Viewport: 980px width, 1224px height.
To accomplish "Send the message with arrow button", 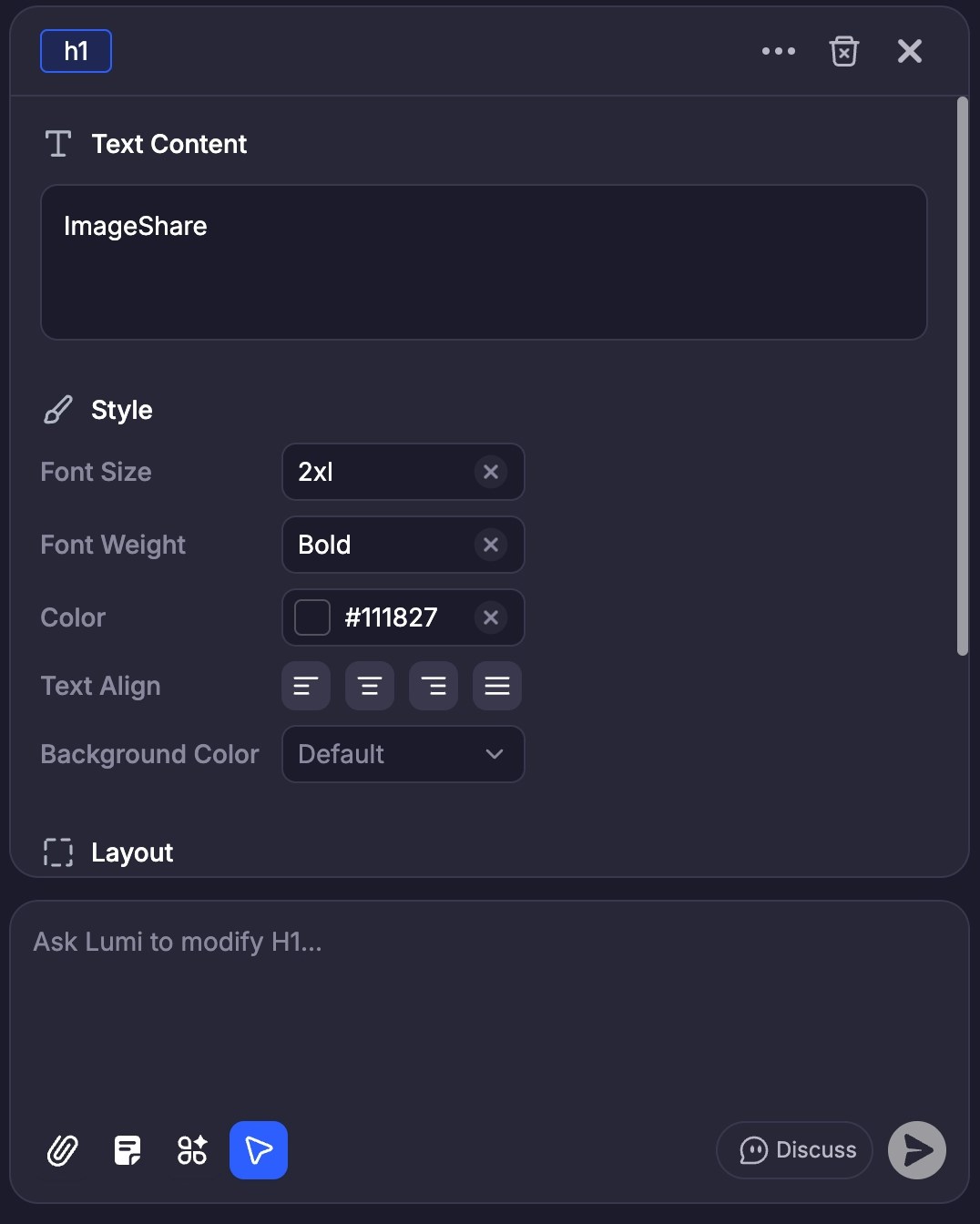I will pyautogui.click(x=917, y=1150).
